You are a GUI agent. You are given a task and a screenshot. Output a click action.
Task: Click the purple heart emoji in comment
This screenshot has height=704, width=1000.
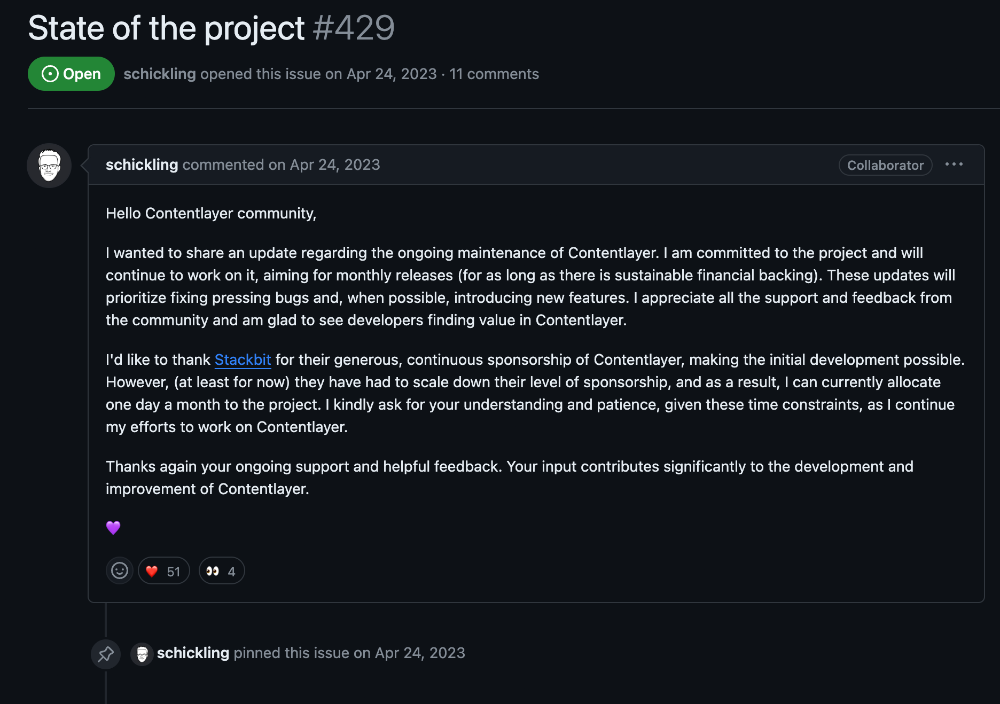coord(113,528)
